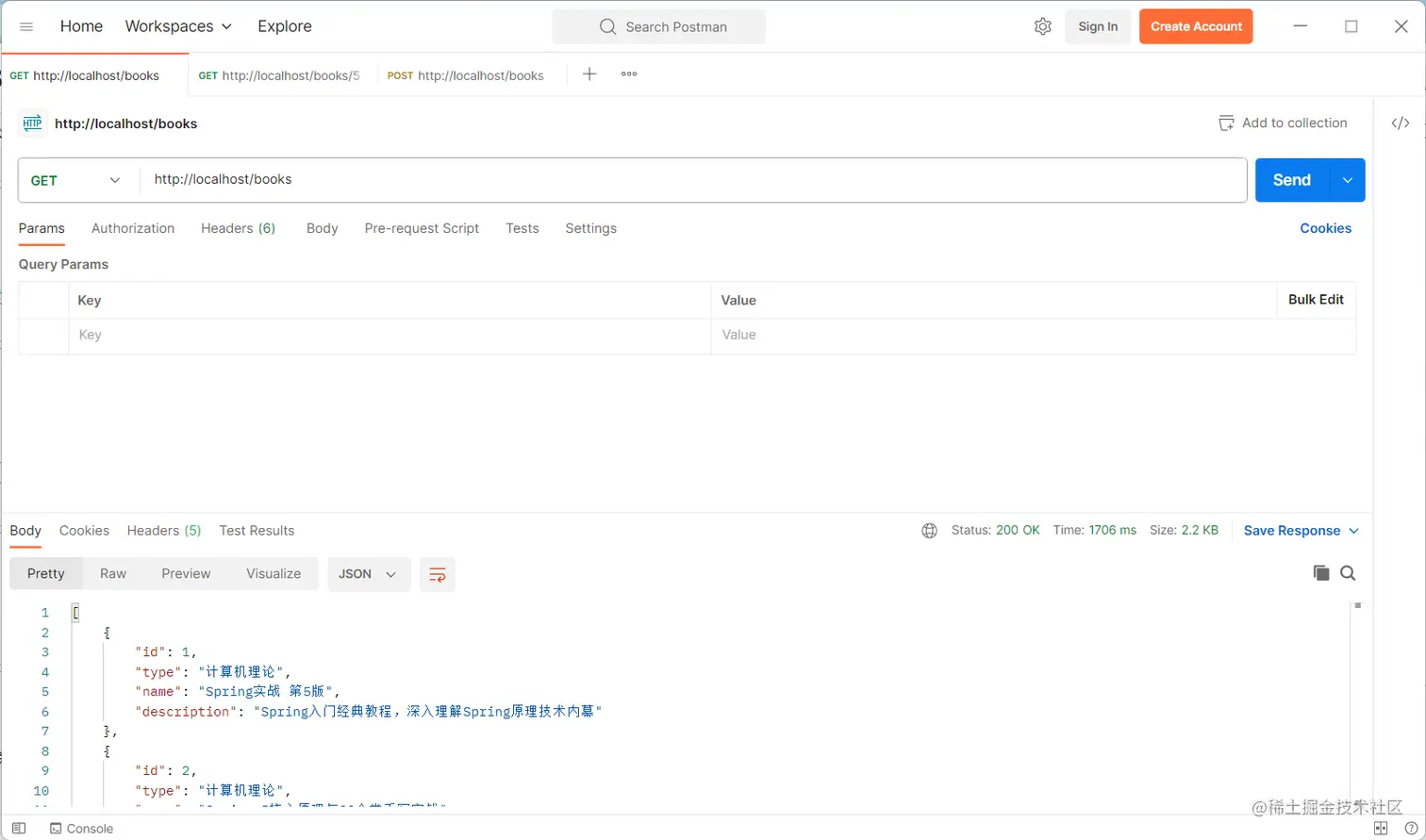Click the query param Key input

pyautogui.click(x=390, y=336)
